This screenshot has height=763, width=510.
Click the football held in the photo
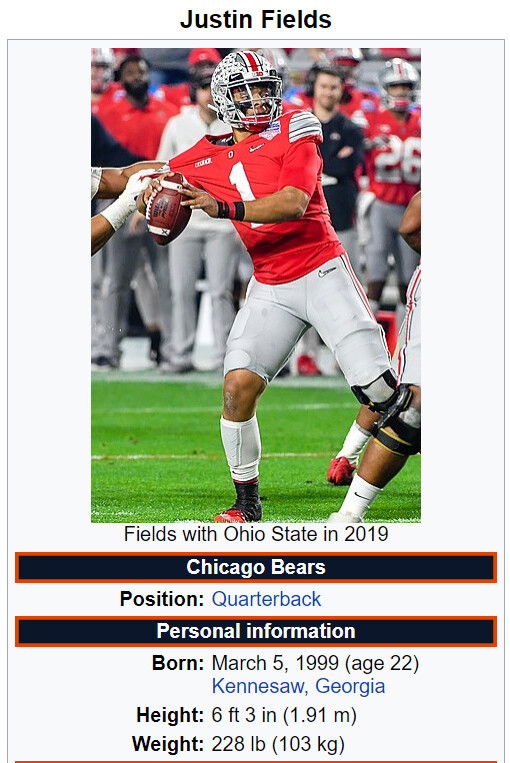pyautogui.click(x=167, y=210)
